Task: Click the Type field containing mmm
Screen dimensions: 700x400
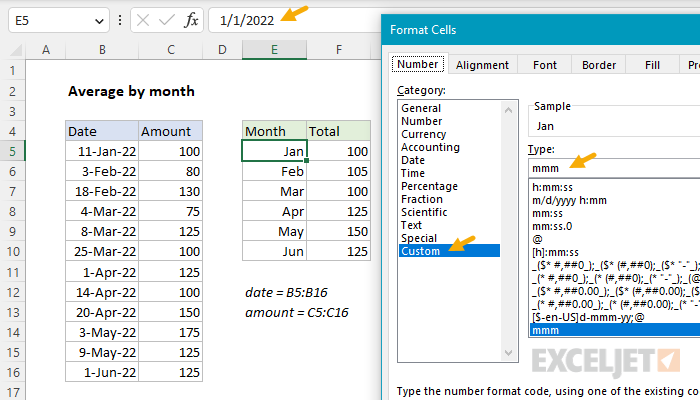Action: tap(614, 168)
